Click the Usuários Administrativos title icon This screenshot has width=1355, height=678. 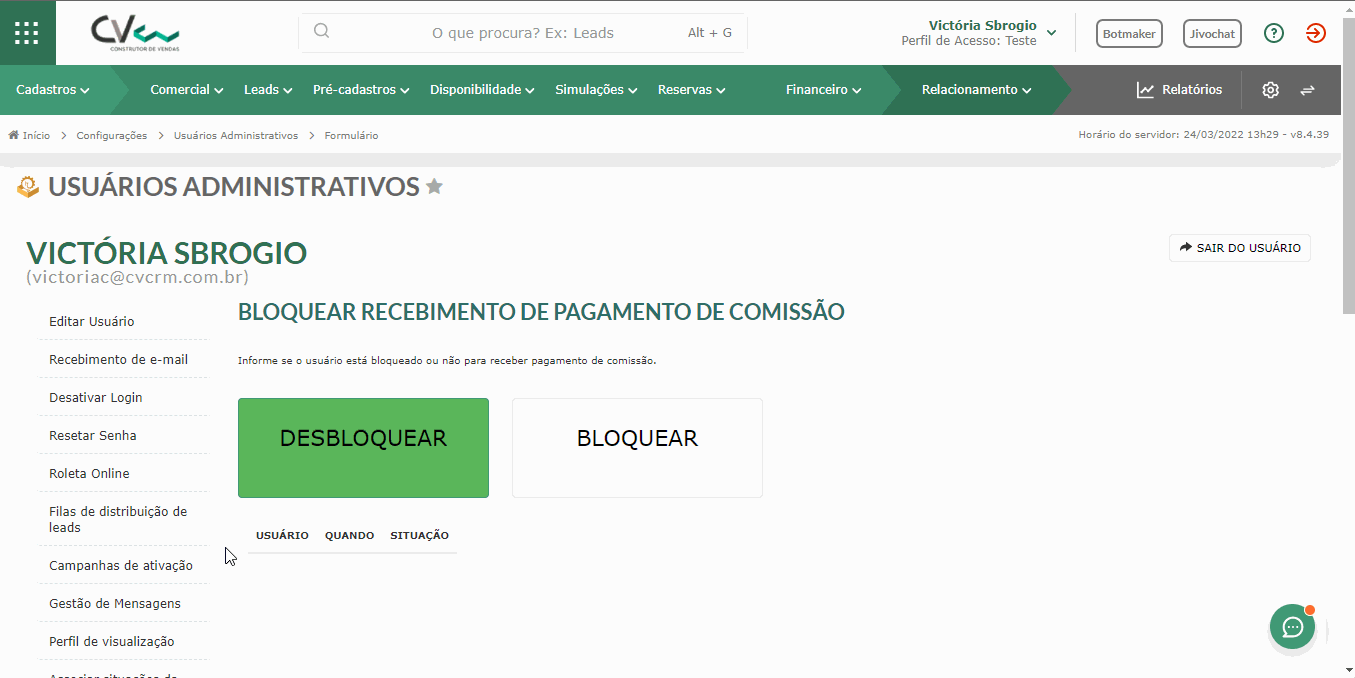click(28, 186)
